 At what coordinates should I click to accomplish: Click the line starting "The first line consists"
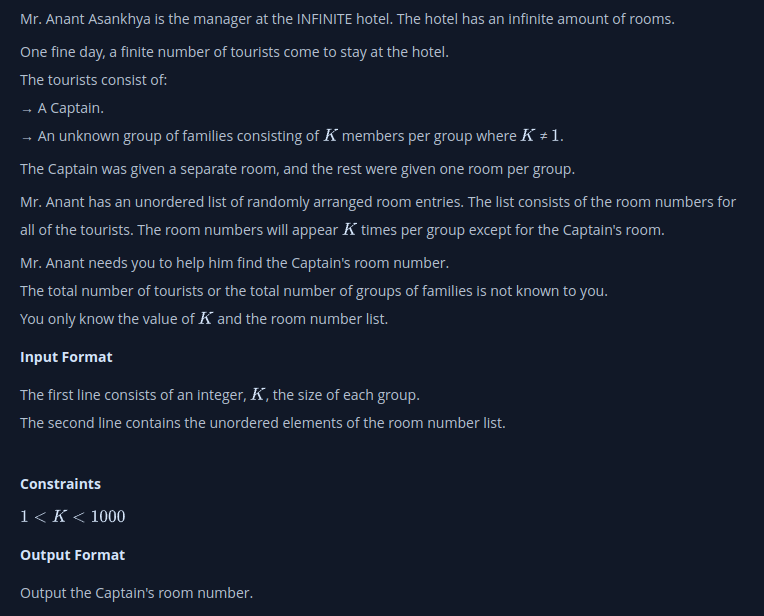pyautogui.click(x=219, y=395)
